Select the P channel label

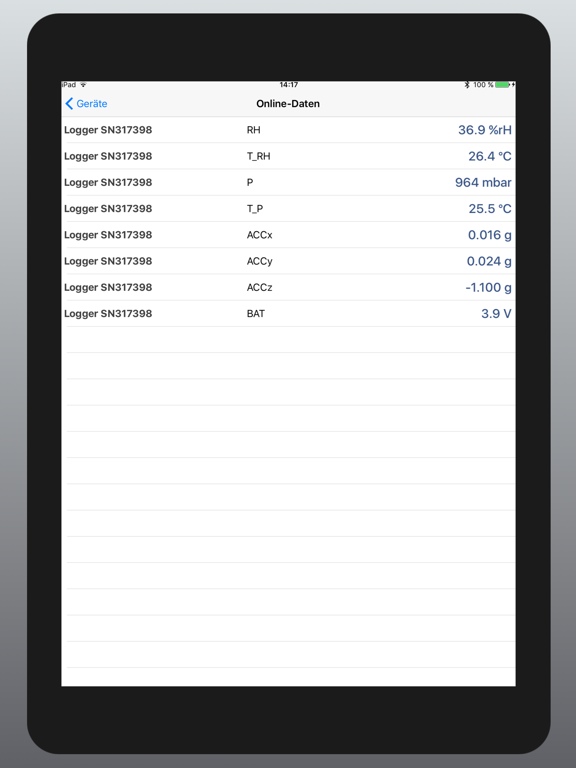click(x=250, y=182)
